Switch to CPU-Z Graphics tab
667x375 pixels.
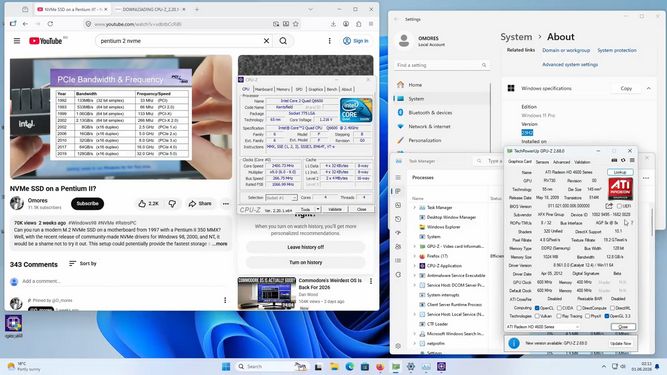click(x=316, y=89)
